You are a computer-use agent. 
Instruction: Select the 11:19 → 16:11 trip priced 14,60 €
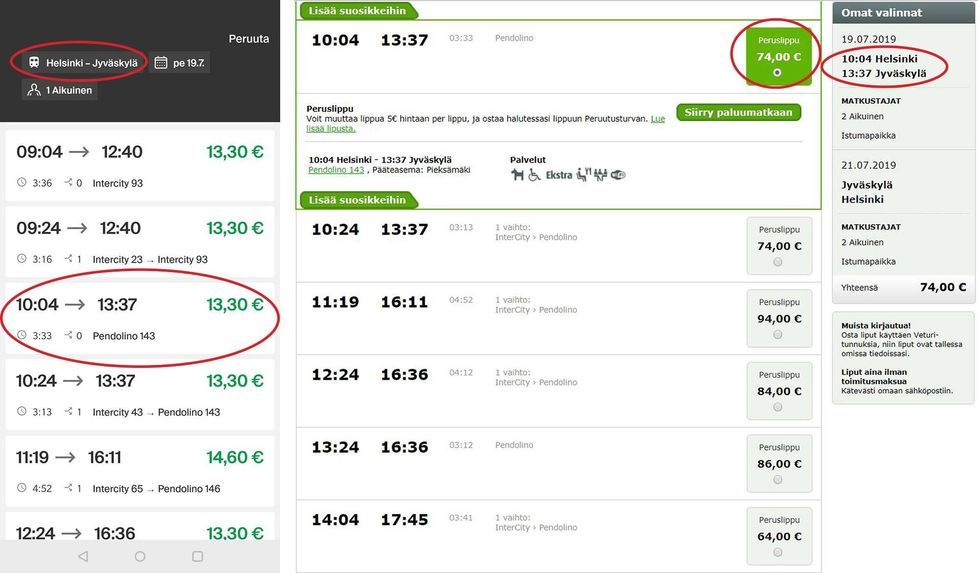[140, 471]
